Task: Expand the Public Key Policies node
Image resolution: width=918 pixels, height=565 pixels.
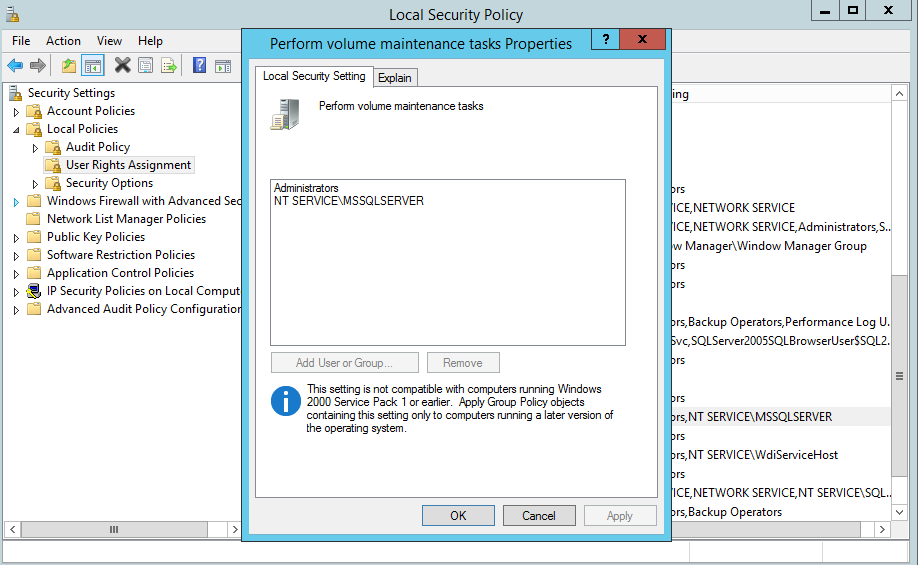Action: click(x=16, y=238)
